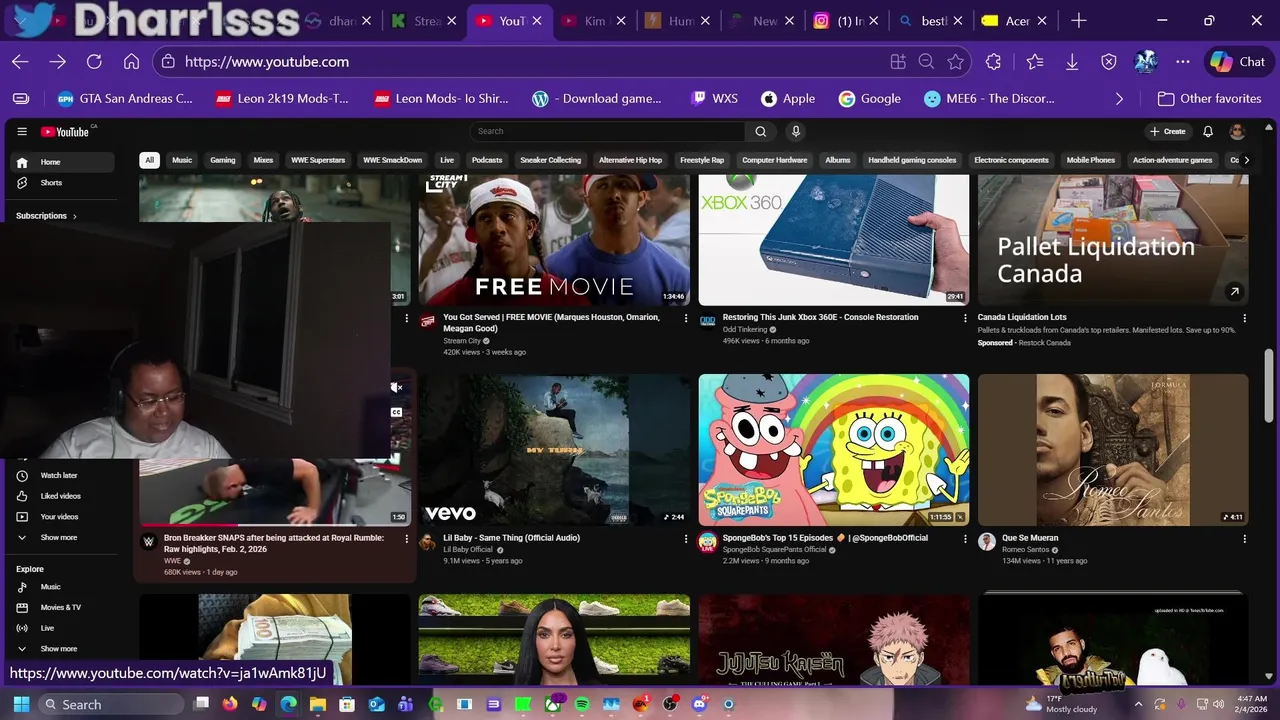
Task: Show more bookmarks with the chevron
Action: (1119, 99)
